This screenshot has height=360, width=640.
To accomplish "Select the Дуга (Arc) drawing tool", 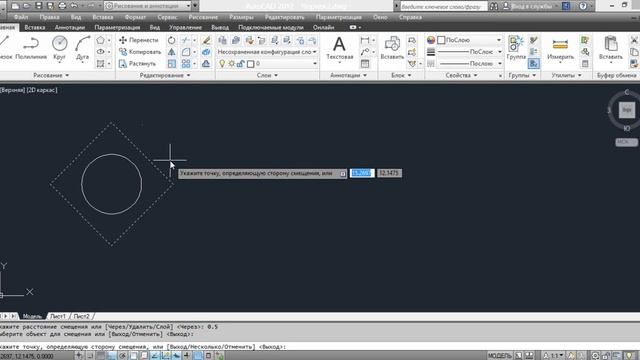I will click(x=82, y=48).
